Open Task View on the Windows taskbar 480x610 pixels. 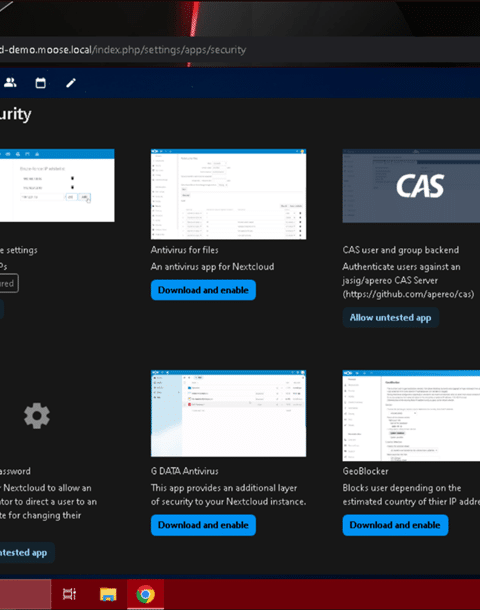pyautogui.click(x=69, y=594)
